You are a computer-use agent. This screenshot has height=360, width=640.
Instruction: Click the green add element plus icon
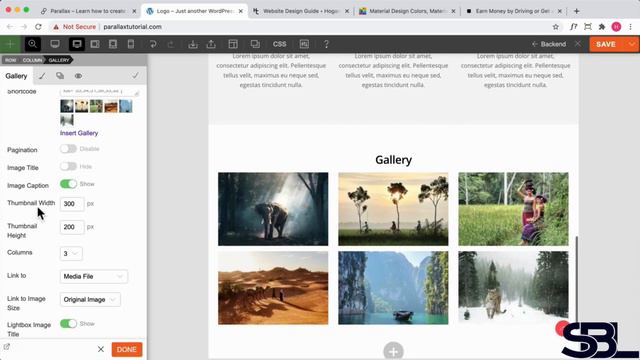tap(10, 44)
